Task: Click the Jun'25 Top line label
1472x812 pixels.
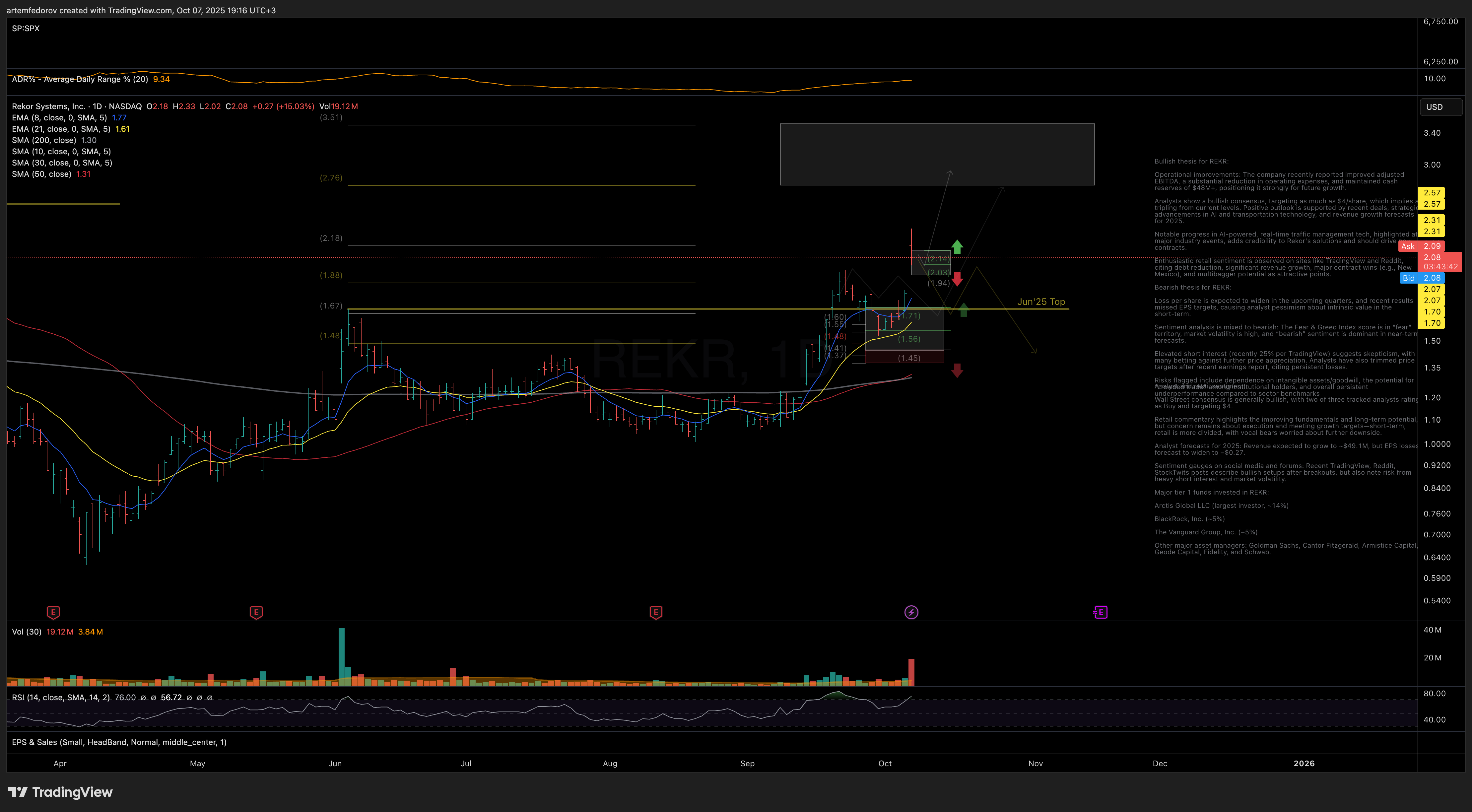Action: pyautogui.click(x=1041, y=302)
